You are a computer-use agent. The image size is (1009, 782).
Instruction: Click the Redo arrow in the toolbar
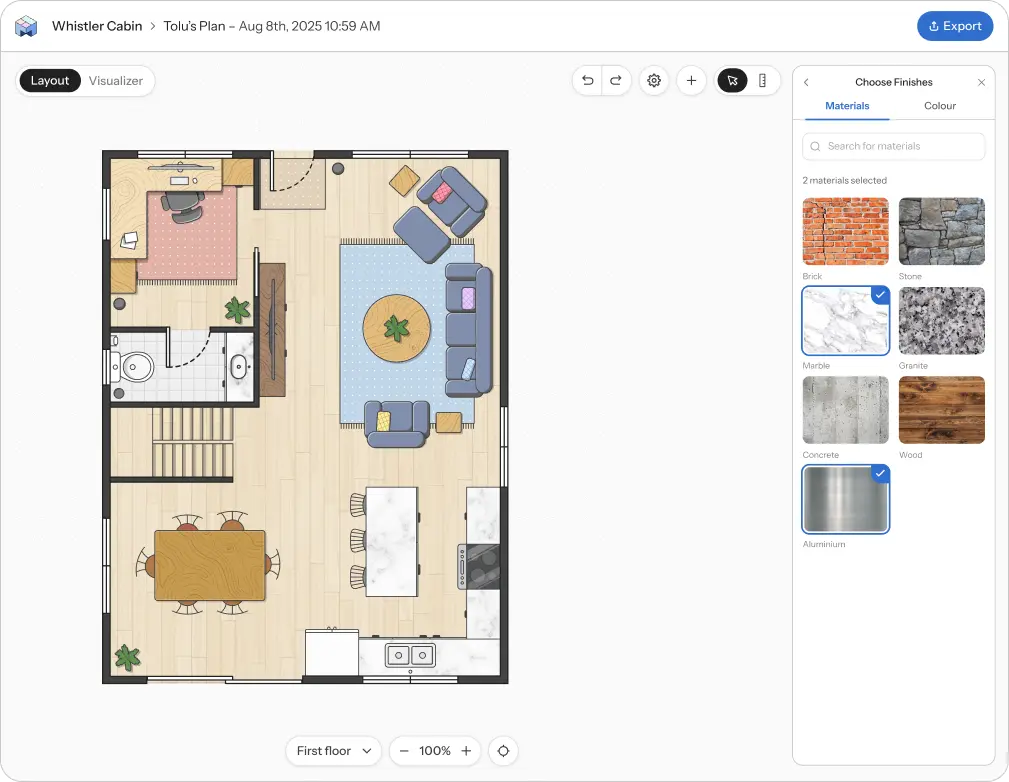pyautogui.click(x=615, y=80)
